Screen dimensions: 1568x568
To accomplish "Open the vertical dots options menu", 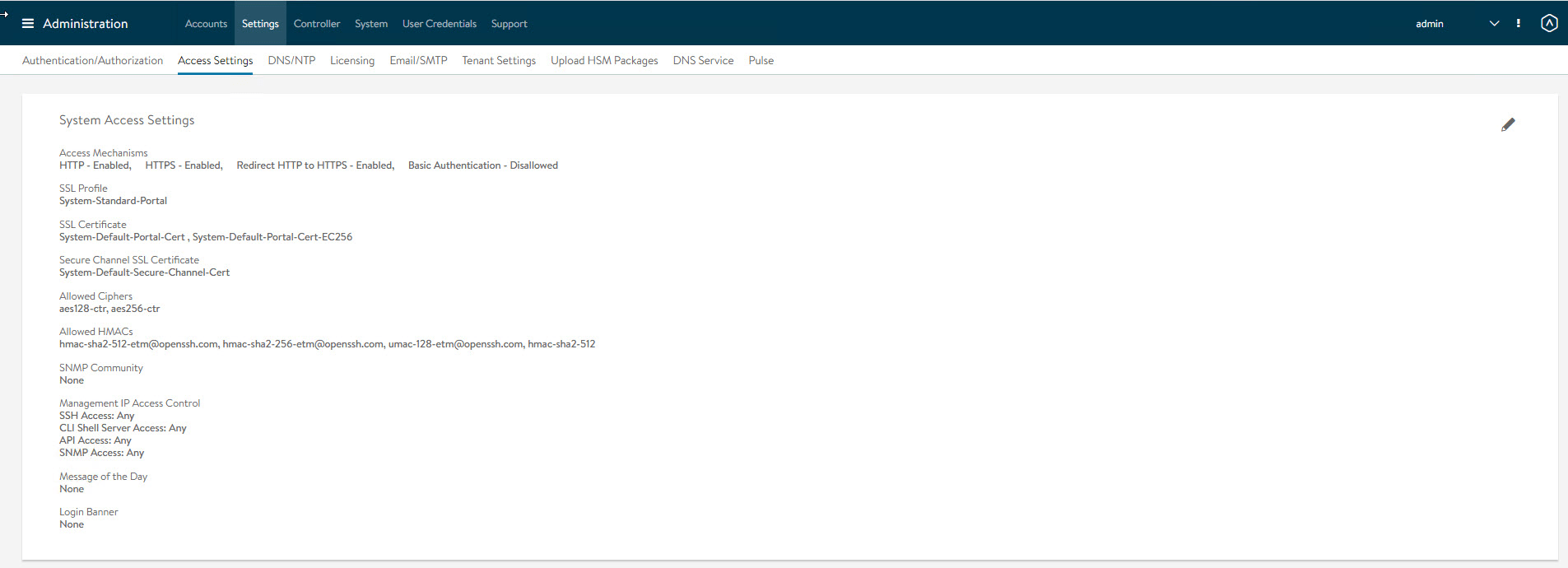I will pos(1519,23).
